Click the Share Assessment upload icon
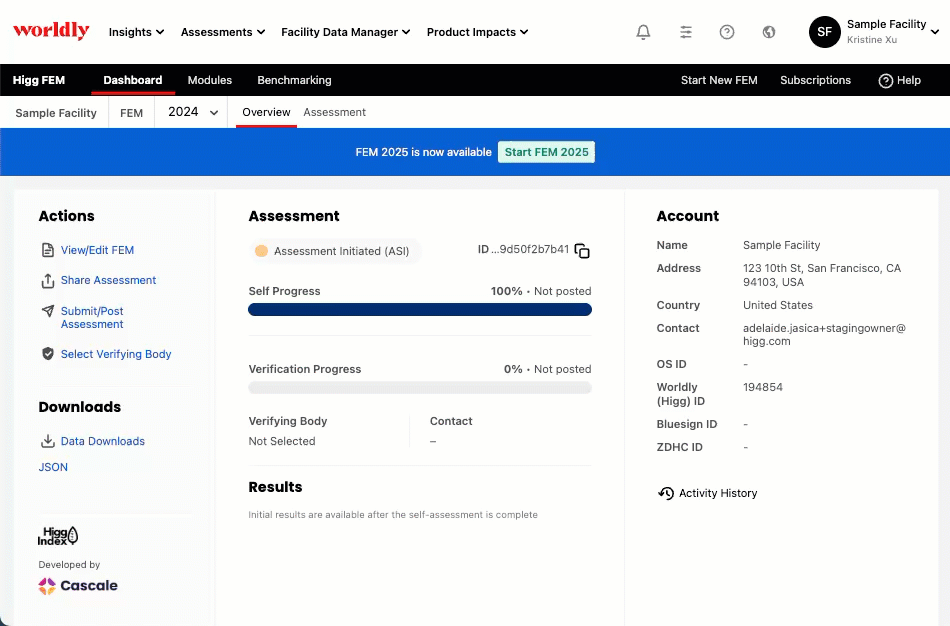Screen dimensions: 950x626 pos(48,281)
